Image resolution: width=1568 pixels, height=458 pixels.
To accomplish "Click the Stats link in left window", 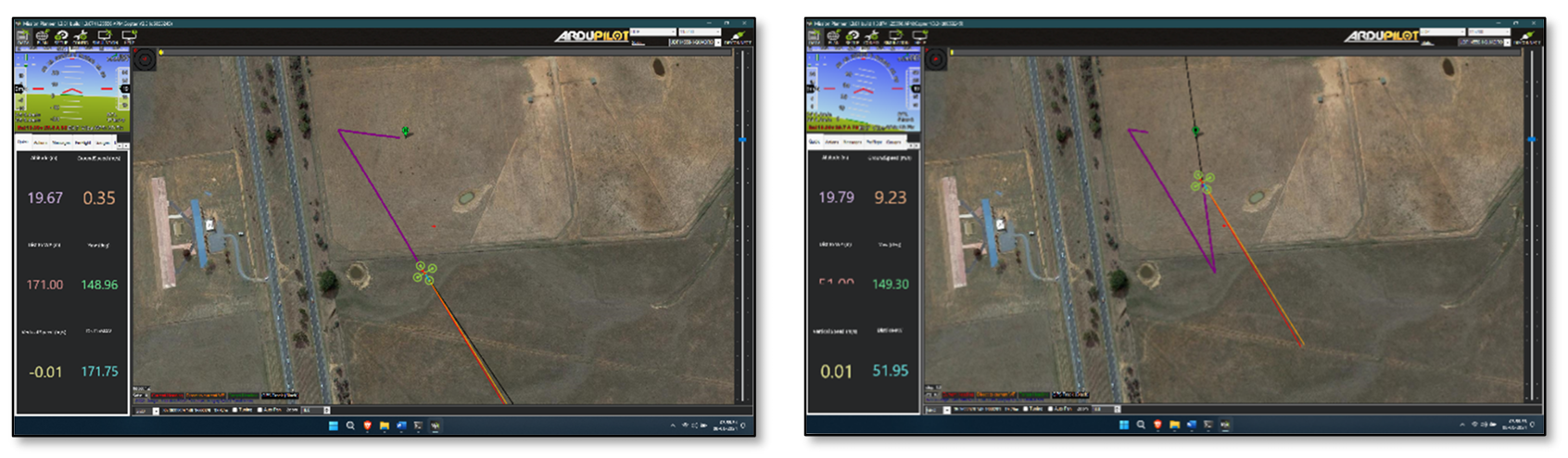I will click(x=638, y=43).
